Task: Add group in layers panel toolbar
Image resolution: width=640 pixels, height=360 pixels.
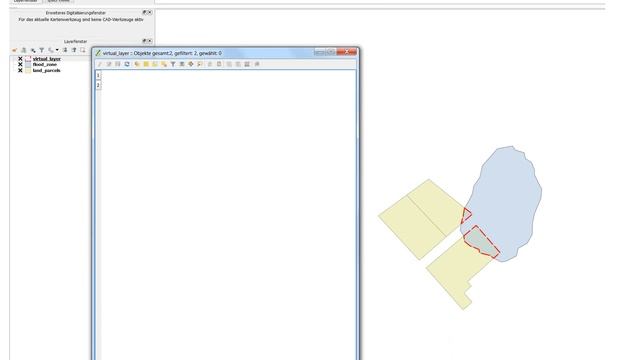Action: point(24,50)
